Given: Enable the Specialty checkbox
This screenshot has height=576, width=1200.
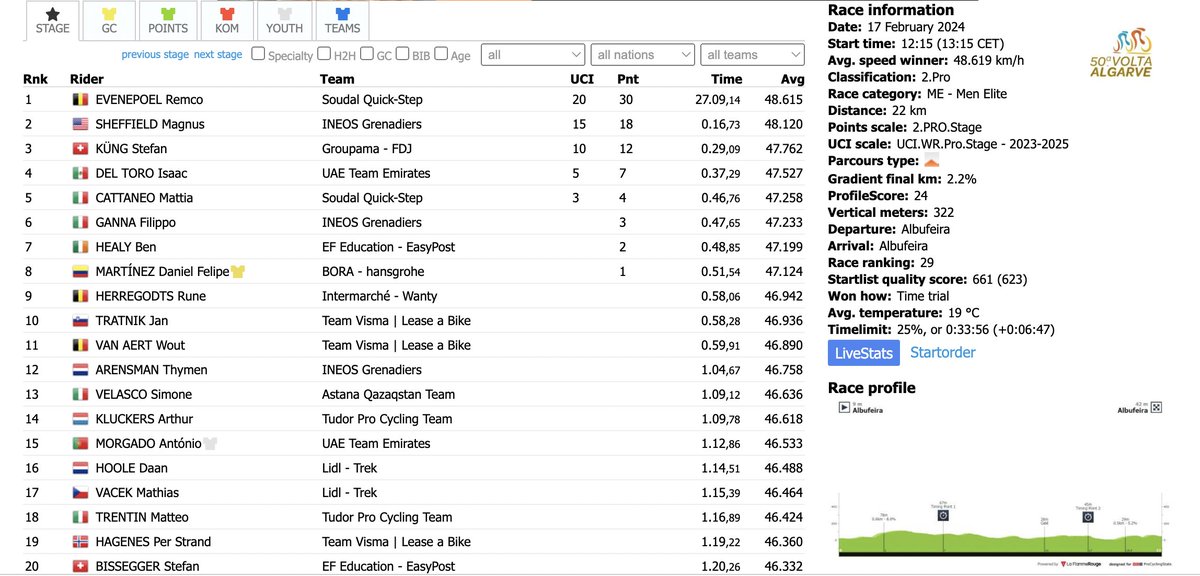Looking at the screenshot, I should [x=258, y=54].
